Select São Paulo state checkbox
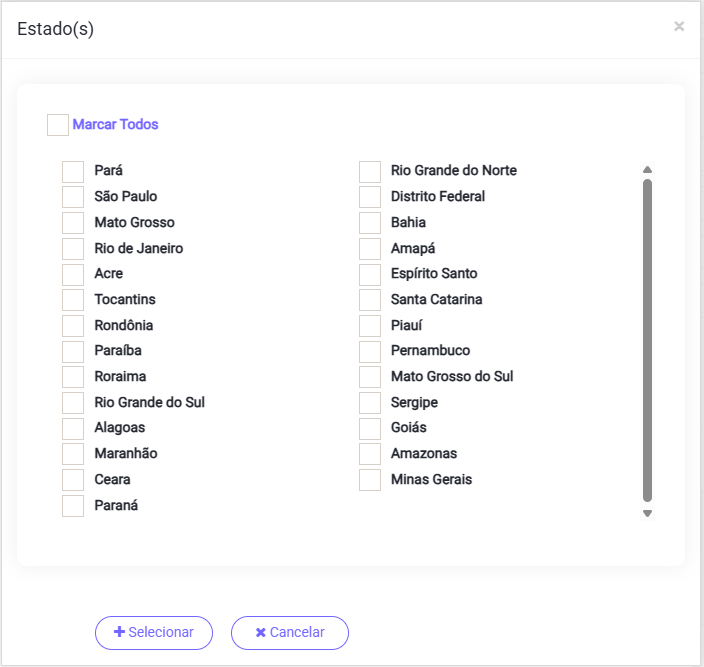Image resolution: width=704 pixels, height=667 pixels. click(73, 197)
